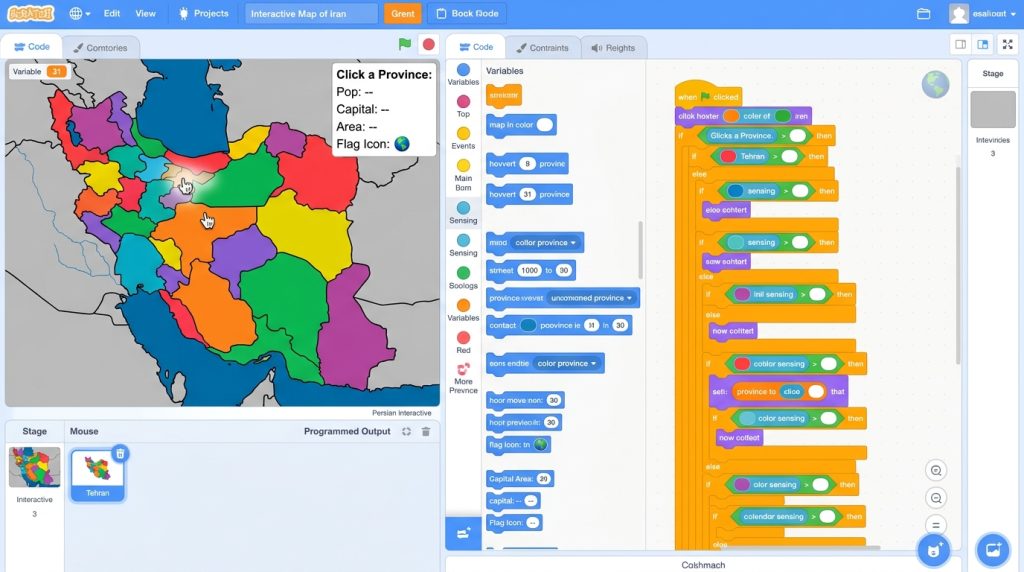This screenshot has height=572, width=1024.
Task: Open the 'uncomoned province' dropdown
Action: [591, 298]
